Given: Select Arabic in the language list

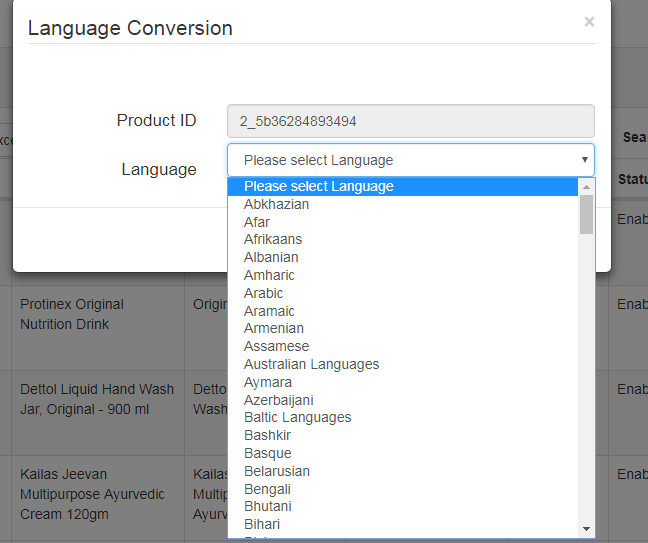Looking at the screenshot, I should (263, 293).
